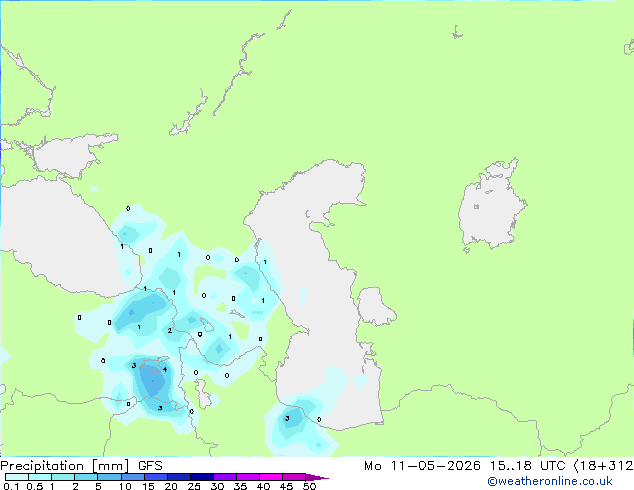The width and height of the screenshot is (634, 490).
Task: Click the legend label '10'
Action: 125,486
